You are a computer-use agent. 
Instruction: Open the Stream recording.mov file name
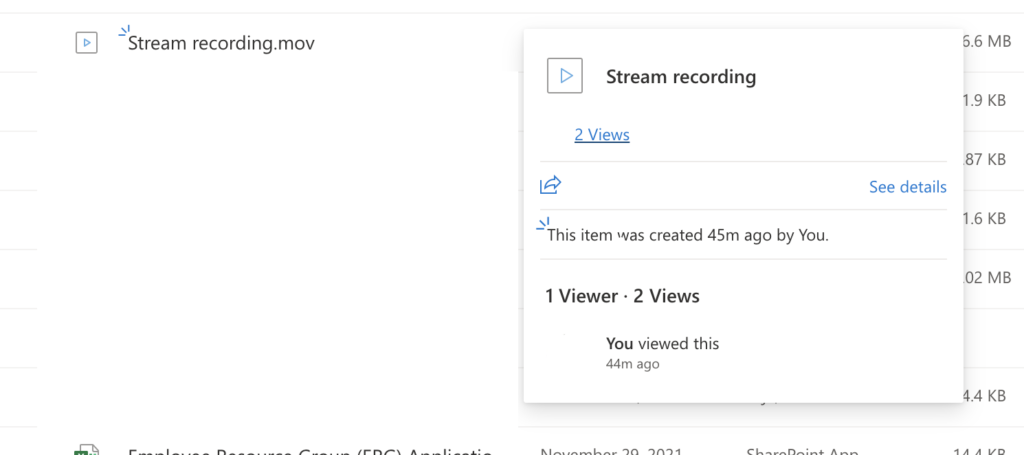tap(221, 43)
